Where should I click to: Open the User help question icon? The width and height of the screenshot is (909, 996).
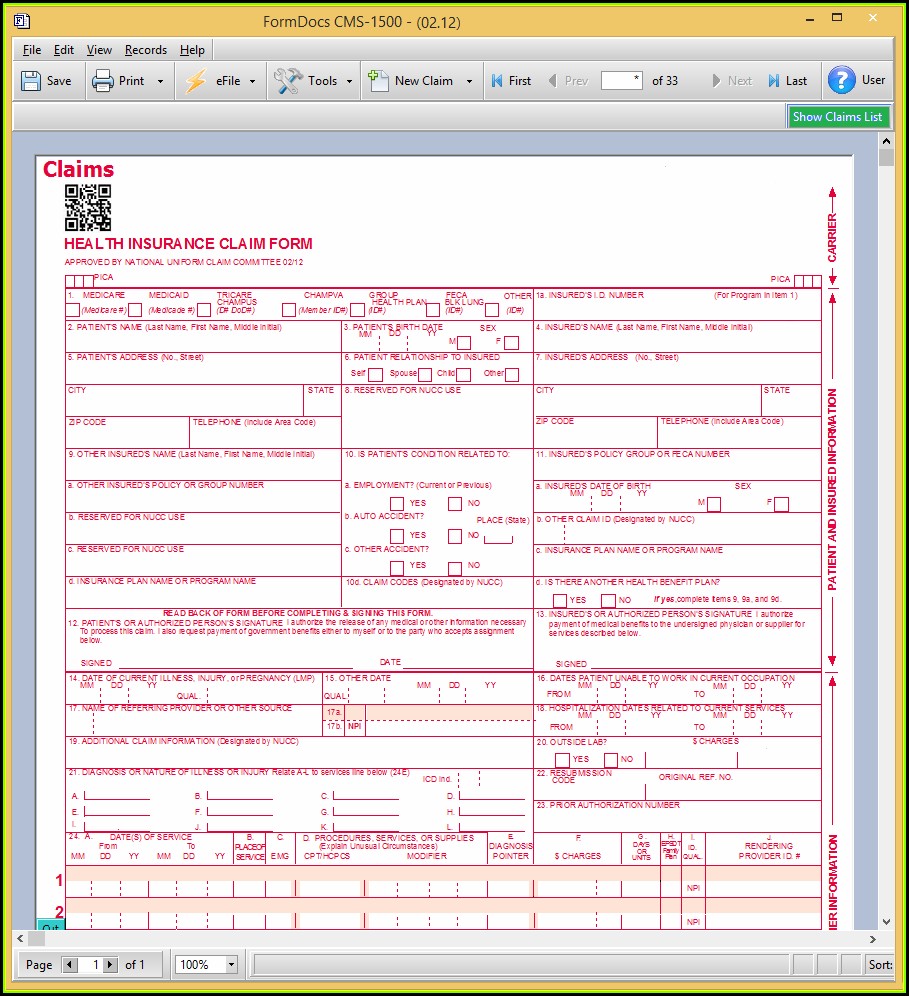842,80
